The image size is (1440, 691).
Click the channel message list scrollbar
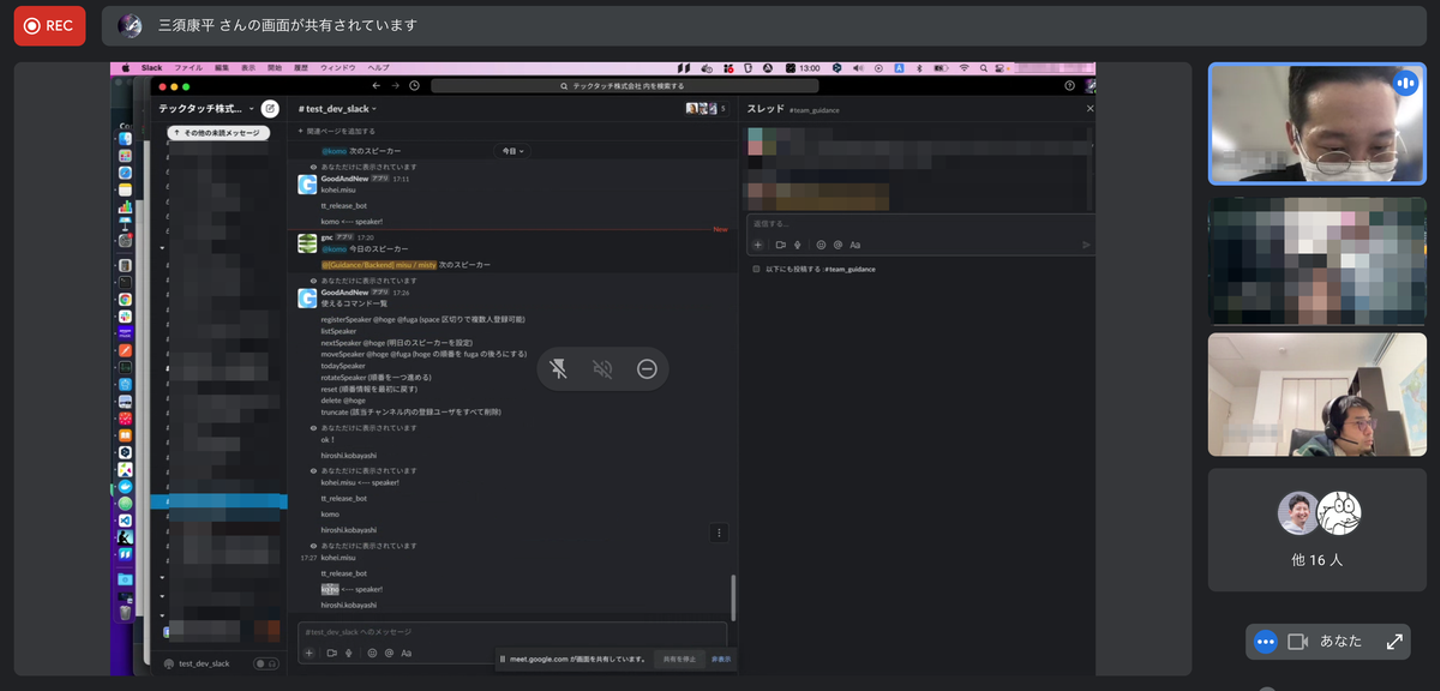click(734, 597)
